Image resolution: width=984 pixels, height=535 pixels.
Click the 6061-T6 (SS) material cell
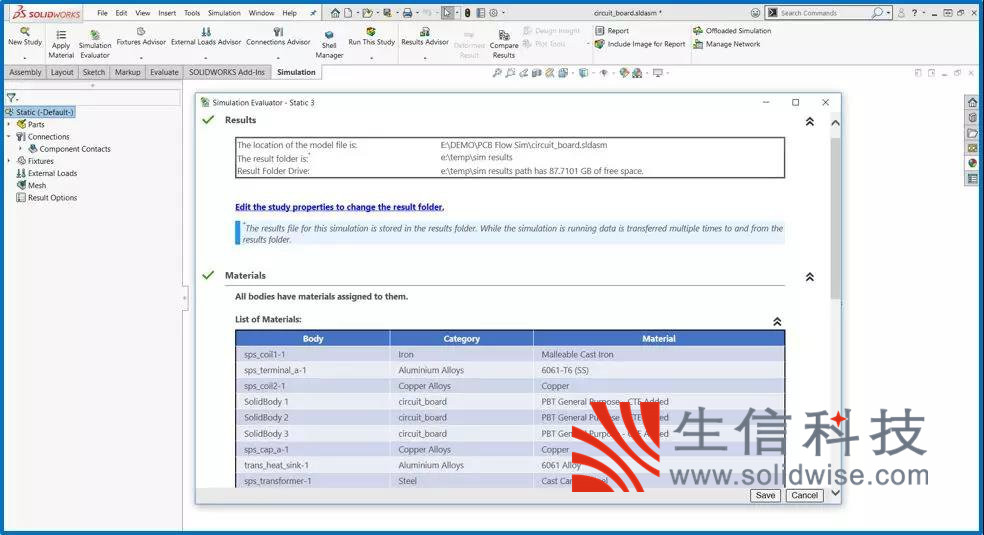(659, 370)
